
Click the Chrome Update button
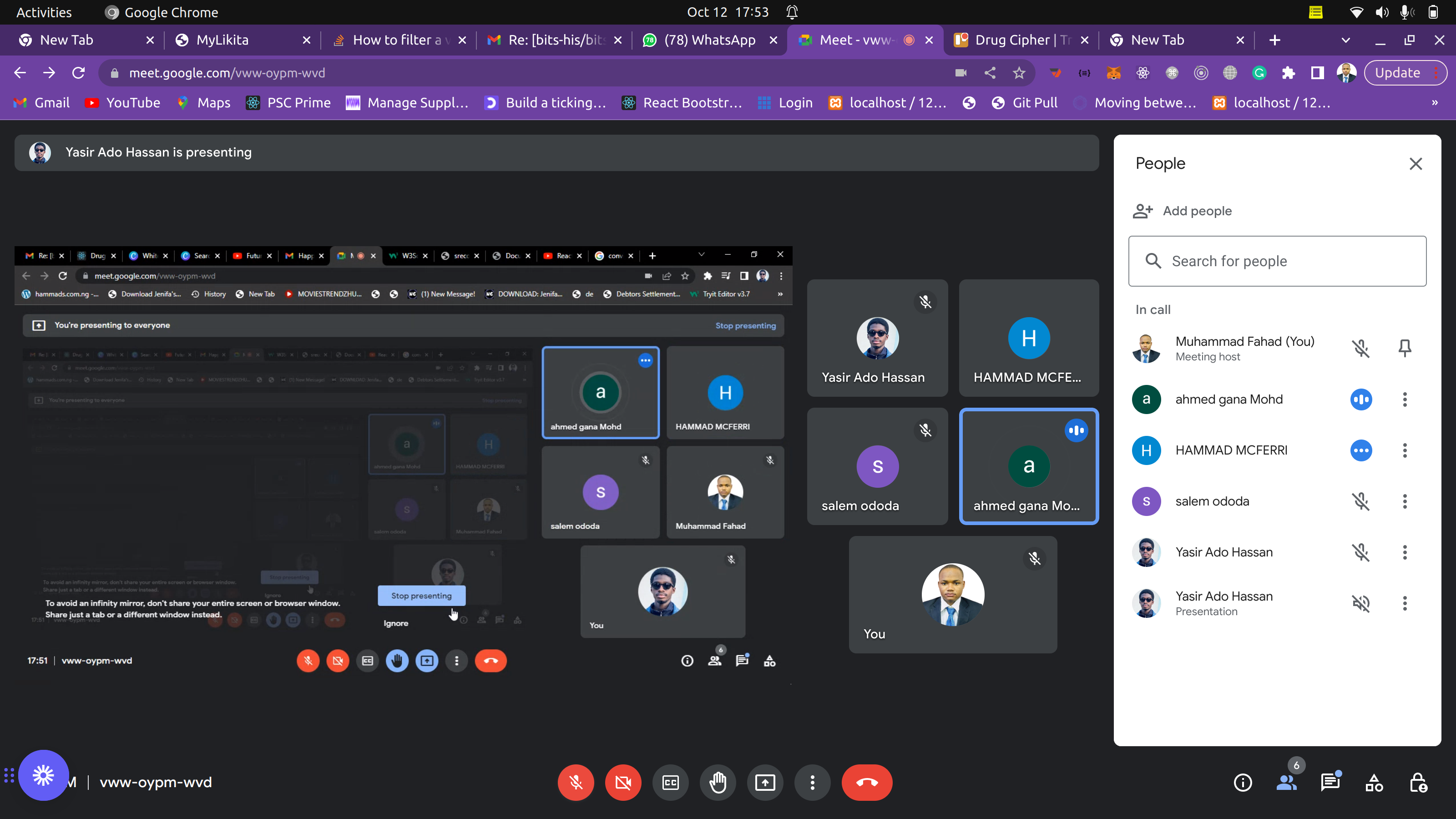1397,73
